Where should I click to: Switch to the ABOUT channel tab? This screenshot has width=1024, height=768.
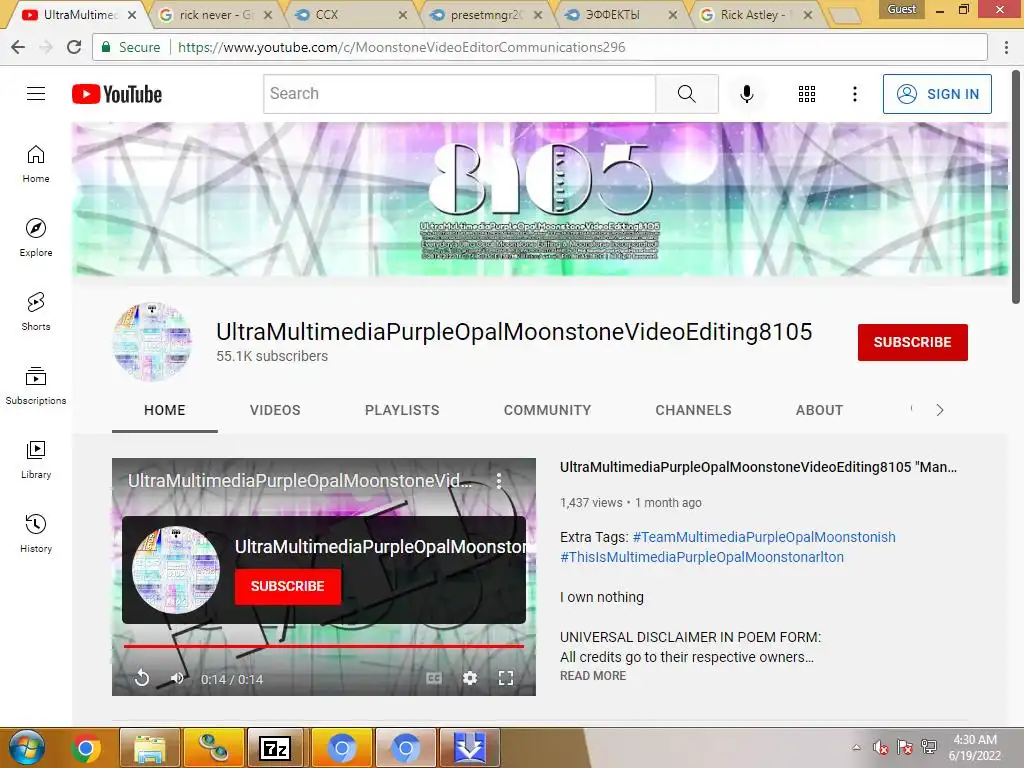point(820,410)
